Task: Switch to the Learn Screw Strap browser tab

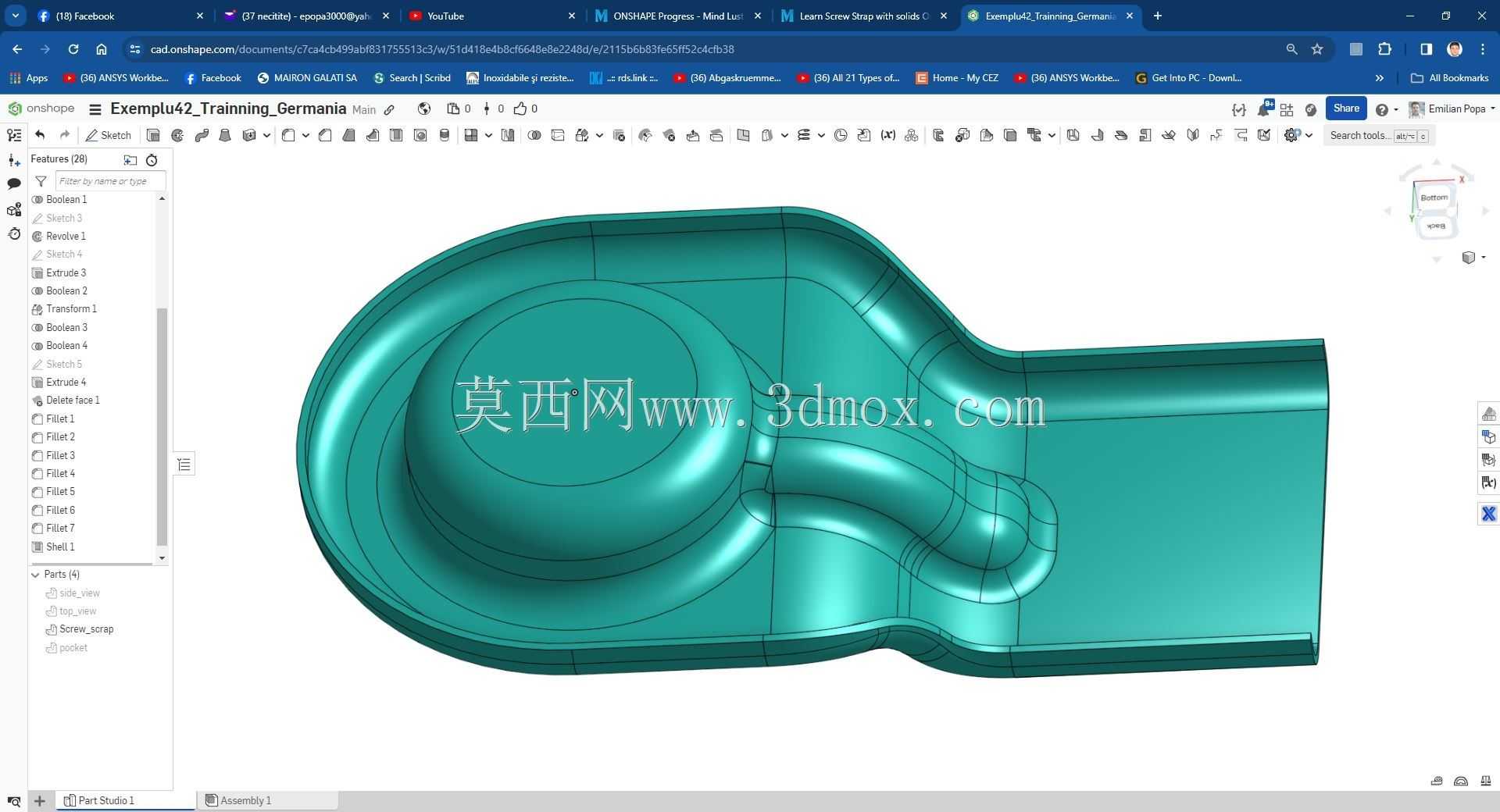Action: pyautogui.click(x=864, y=16)
